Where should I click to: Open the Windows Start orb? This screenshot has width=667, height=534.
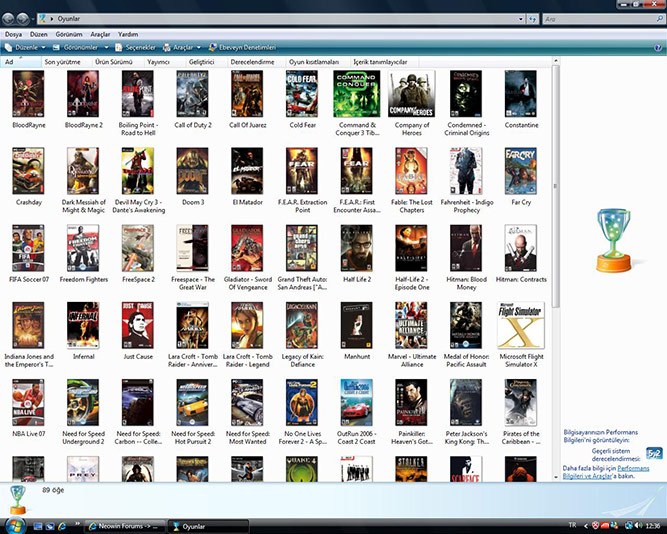(14, 525)
